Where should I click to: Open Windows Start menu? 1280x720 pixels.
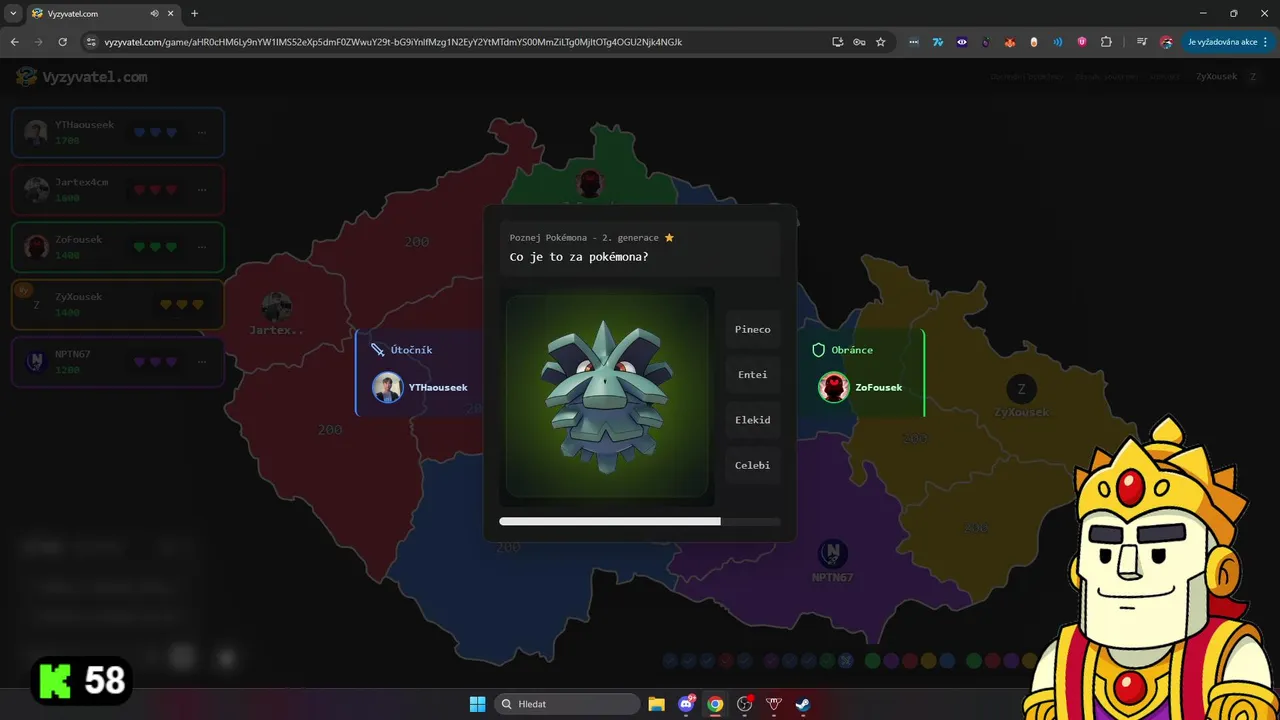tap(478, 704)
